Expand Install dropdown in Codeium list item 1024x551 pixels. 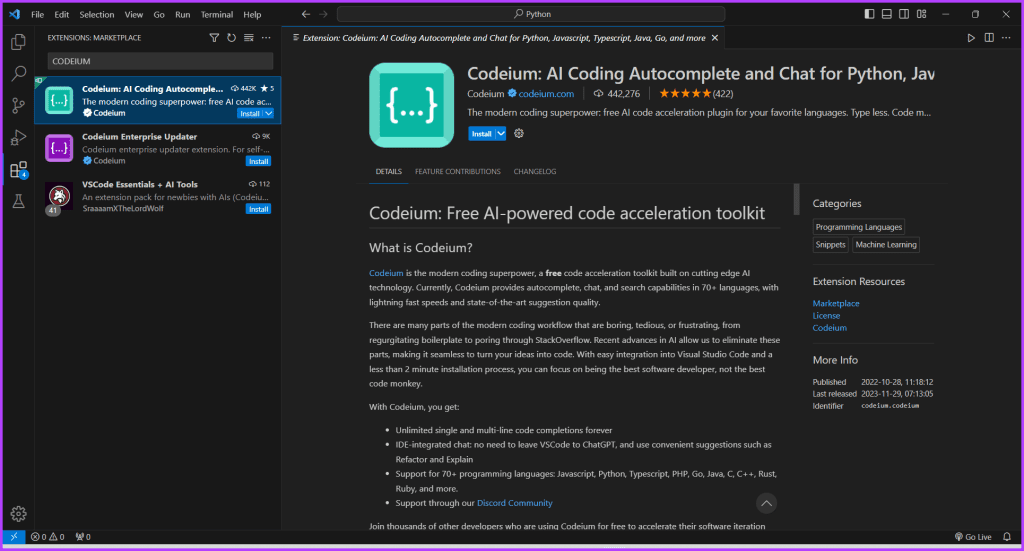268,114
